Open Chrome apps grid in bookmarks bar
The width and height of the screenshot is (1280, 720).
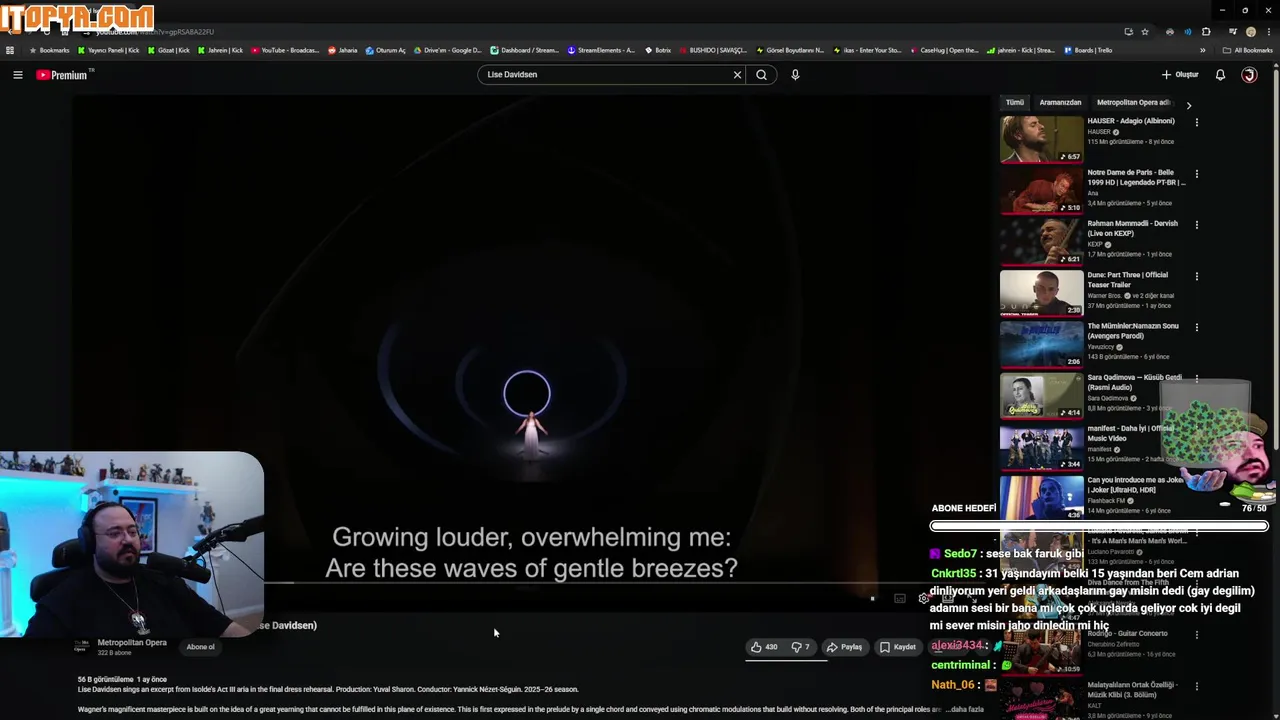[10, 50]
